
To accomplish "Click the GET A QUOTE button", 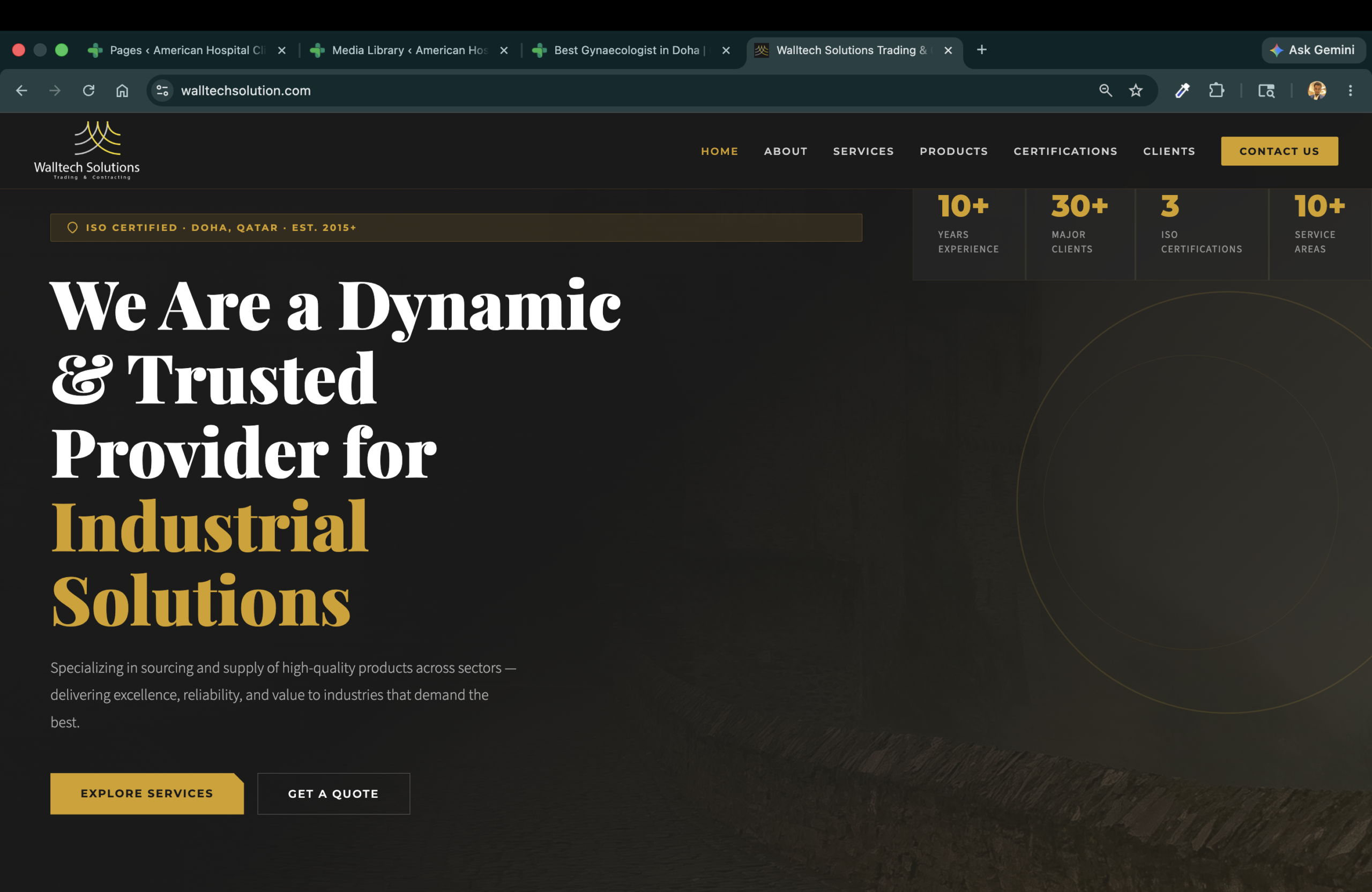I will (333, 793).
